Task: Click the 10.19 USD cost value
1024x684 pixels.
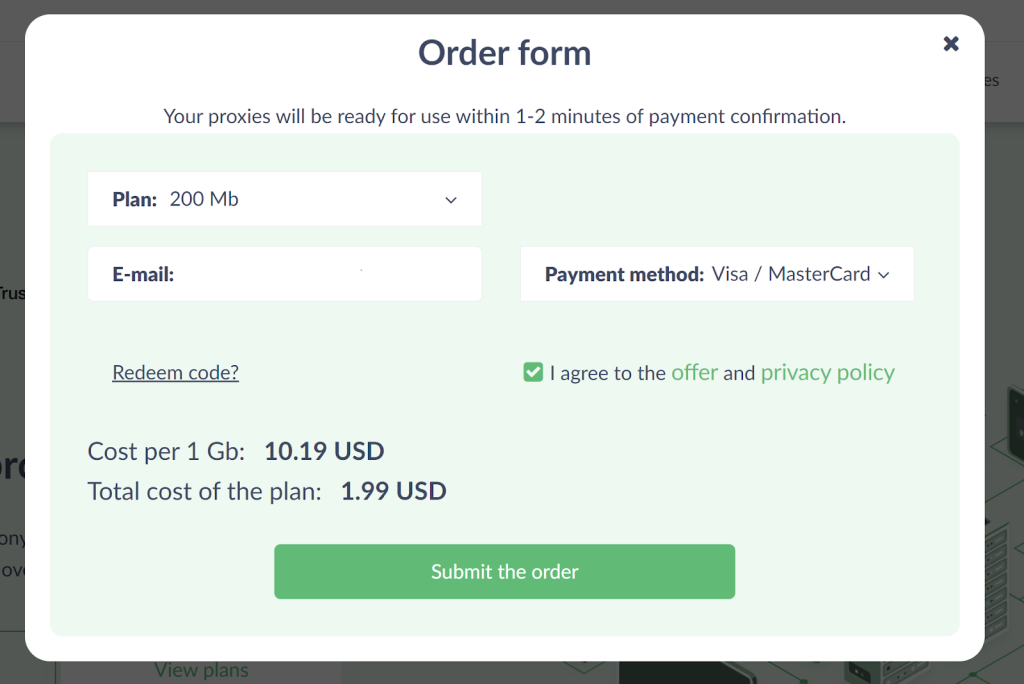Action: 324,451
